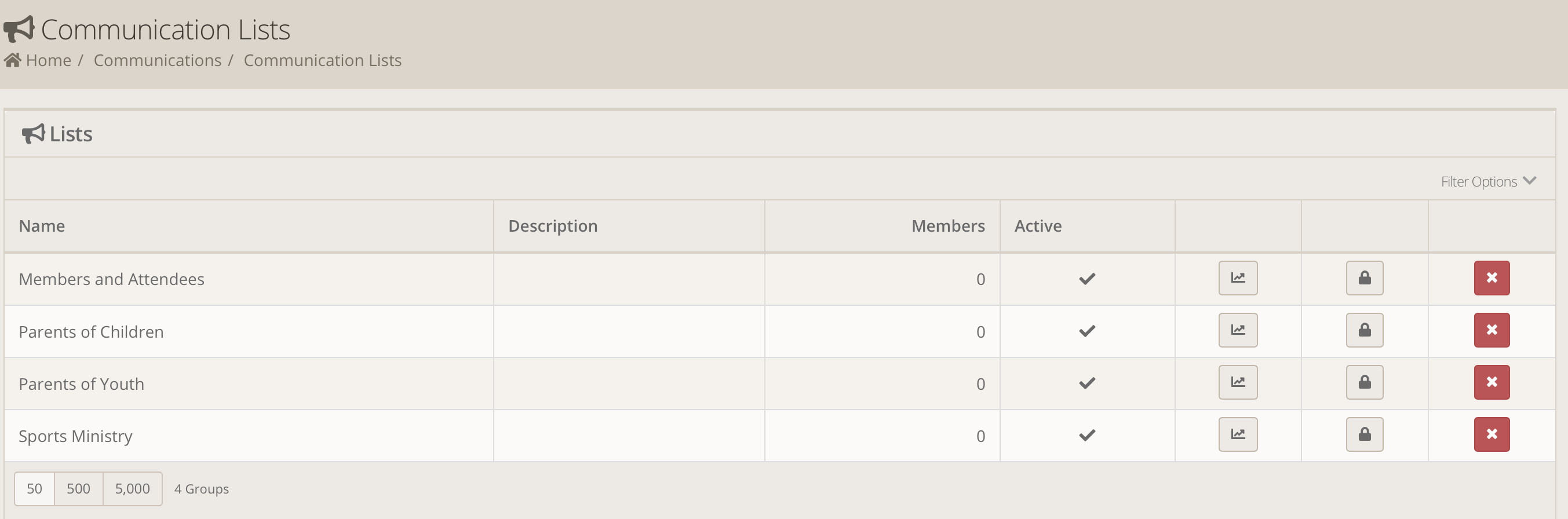Set page size to 500
The image size is (1568, 519).
pyautogui.click(x=79, y=488)
